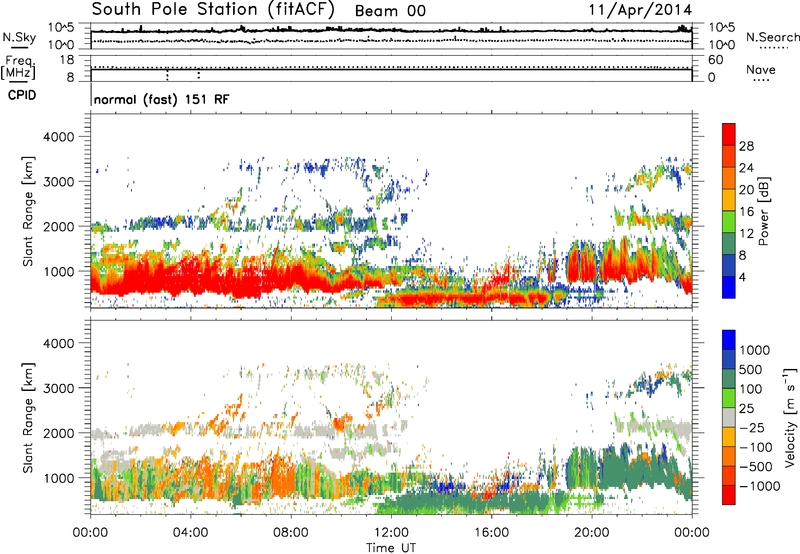Click the "-1000" velocity color bar value
This screenshot has height=554, width=800.
pos(759,486)
